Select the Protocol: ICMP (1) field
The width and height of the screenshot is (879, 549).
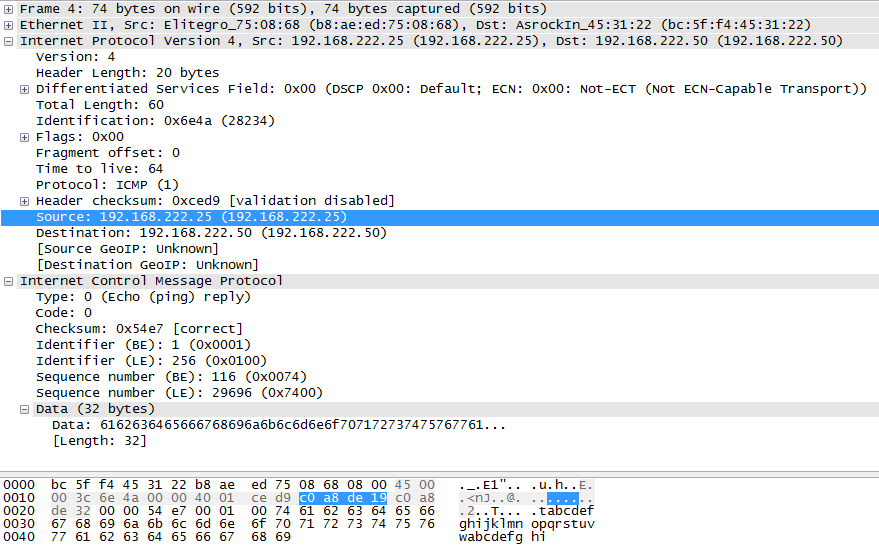point(107,185)
